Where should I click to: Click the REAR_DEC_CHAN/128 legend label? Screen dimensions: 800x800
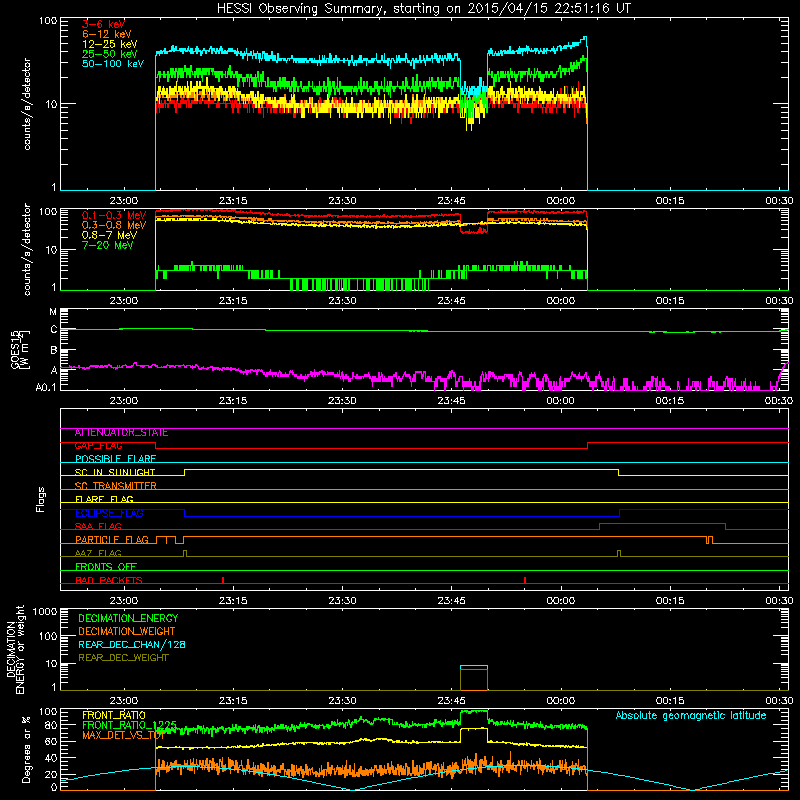[132, 645]
